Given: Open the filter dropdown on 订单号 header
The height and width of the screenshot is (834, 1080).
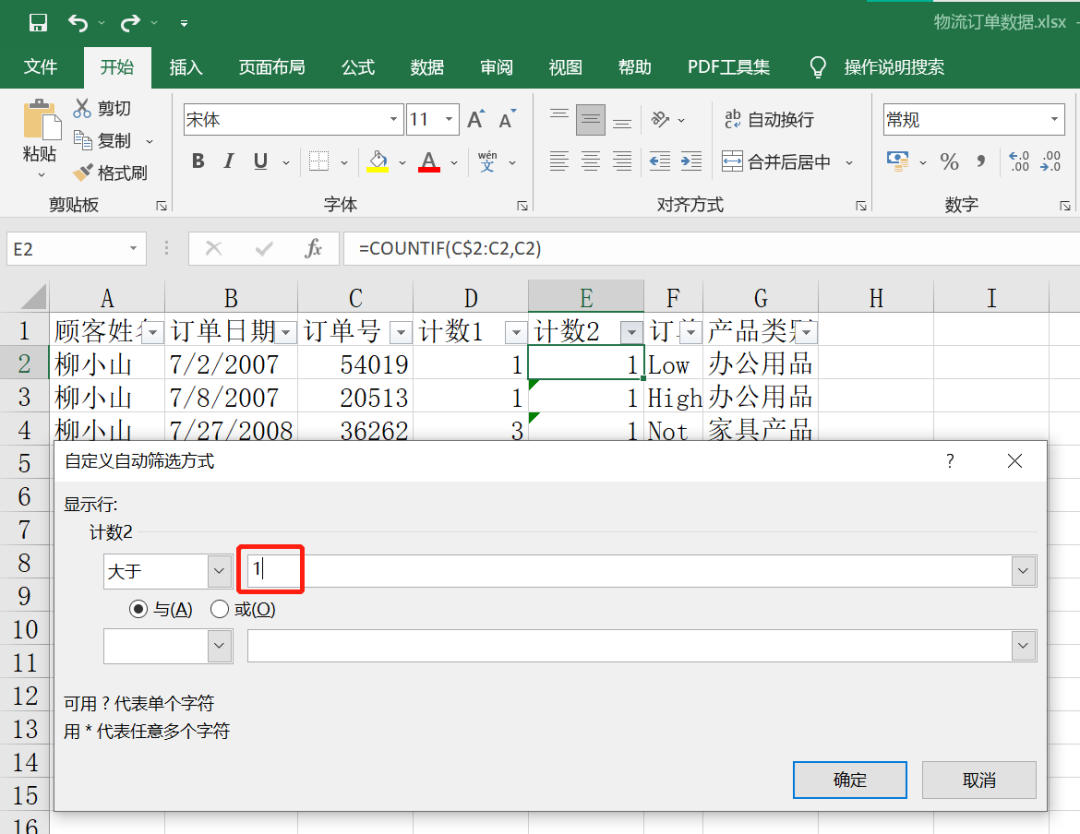Looking at the screenshot, I should click(400, 333).
